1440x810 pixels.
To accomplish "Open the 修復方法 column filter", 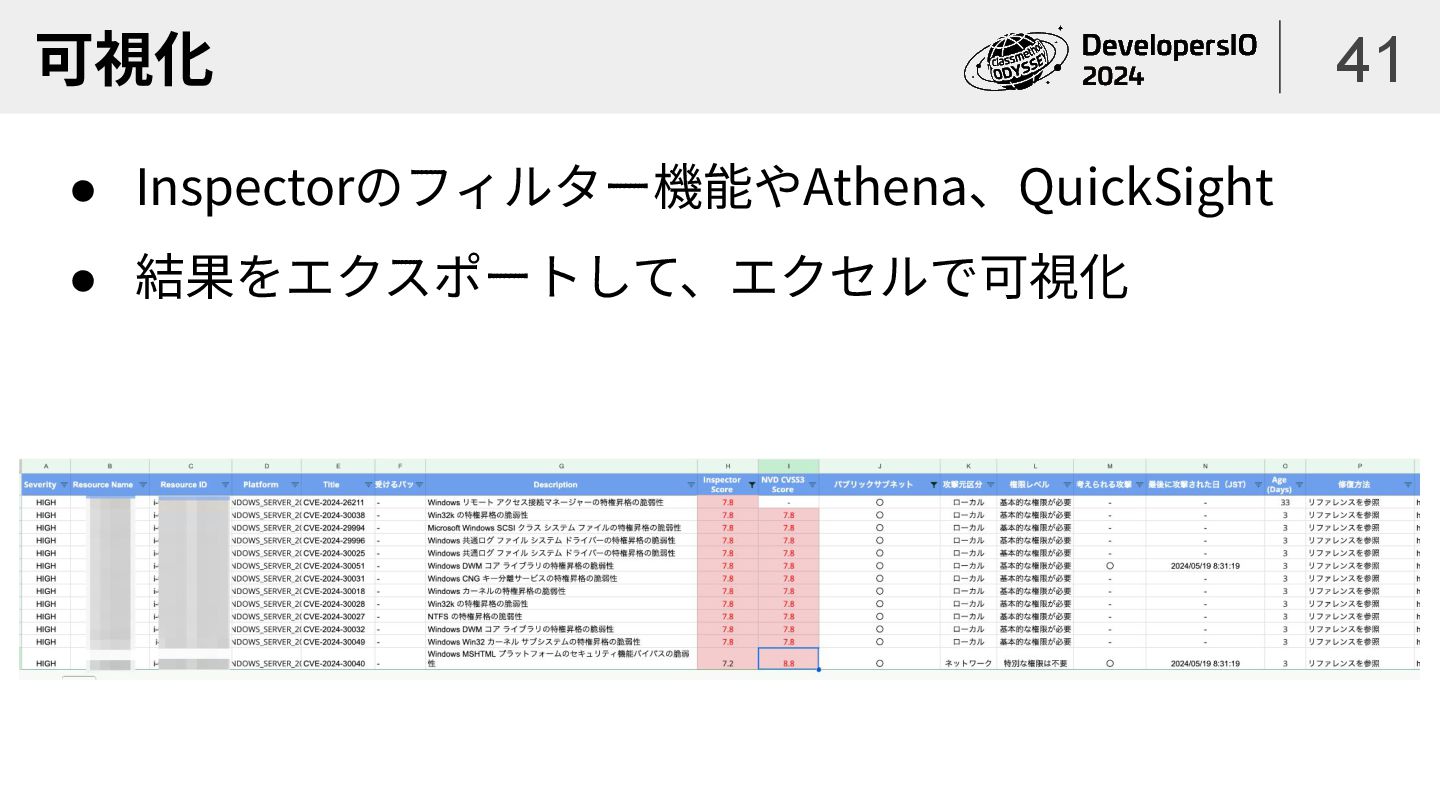I will click(1408, 485).
